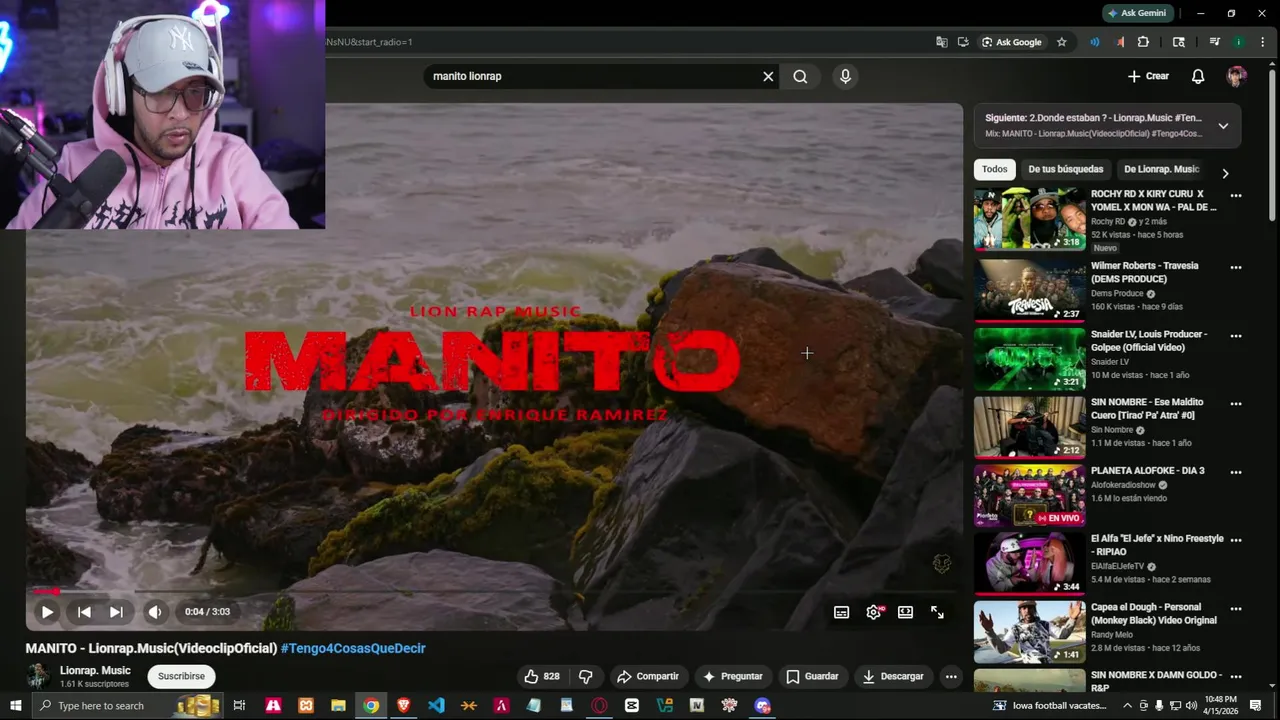The width and height of the screenshot is (1280, 720).
Task: Click Ask Gemini in Chrome title bar
Action: tap(1137, 13)
